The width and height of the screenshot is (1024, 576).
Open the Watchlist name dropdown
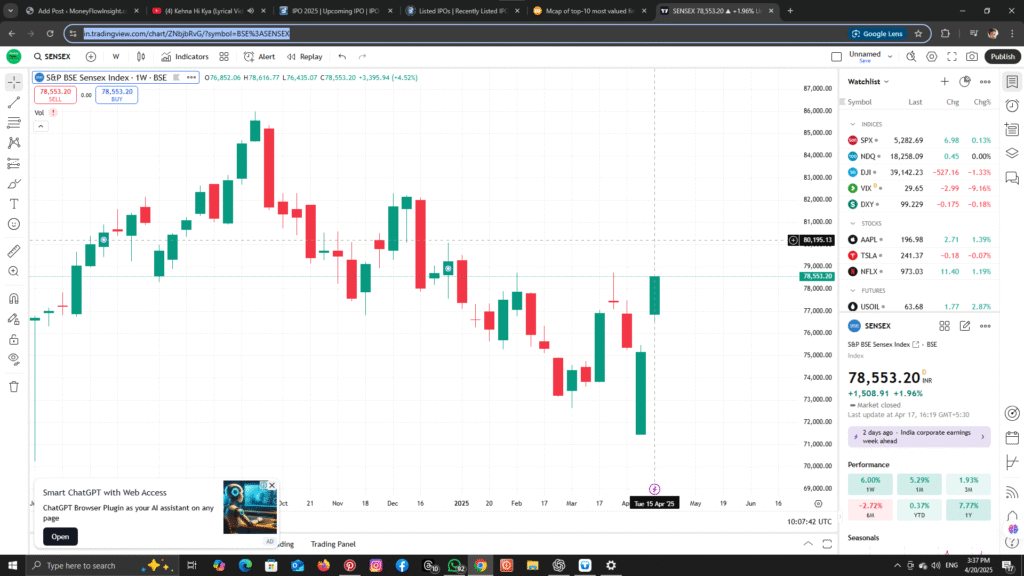tap(869, 82)
